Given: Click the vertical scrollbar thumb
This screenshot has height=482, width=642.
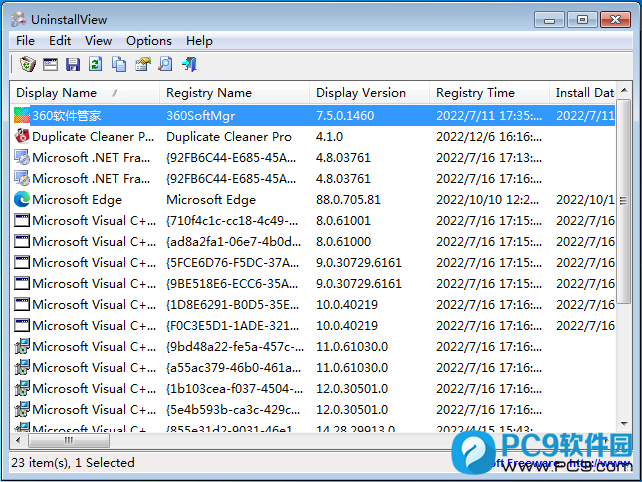Looking at the screenshot, I should pos(624,201).
